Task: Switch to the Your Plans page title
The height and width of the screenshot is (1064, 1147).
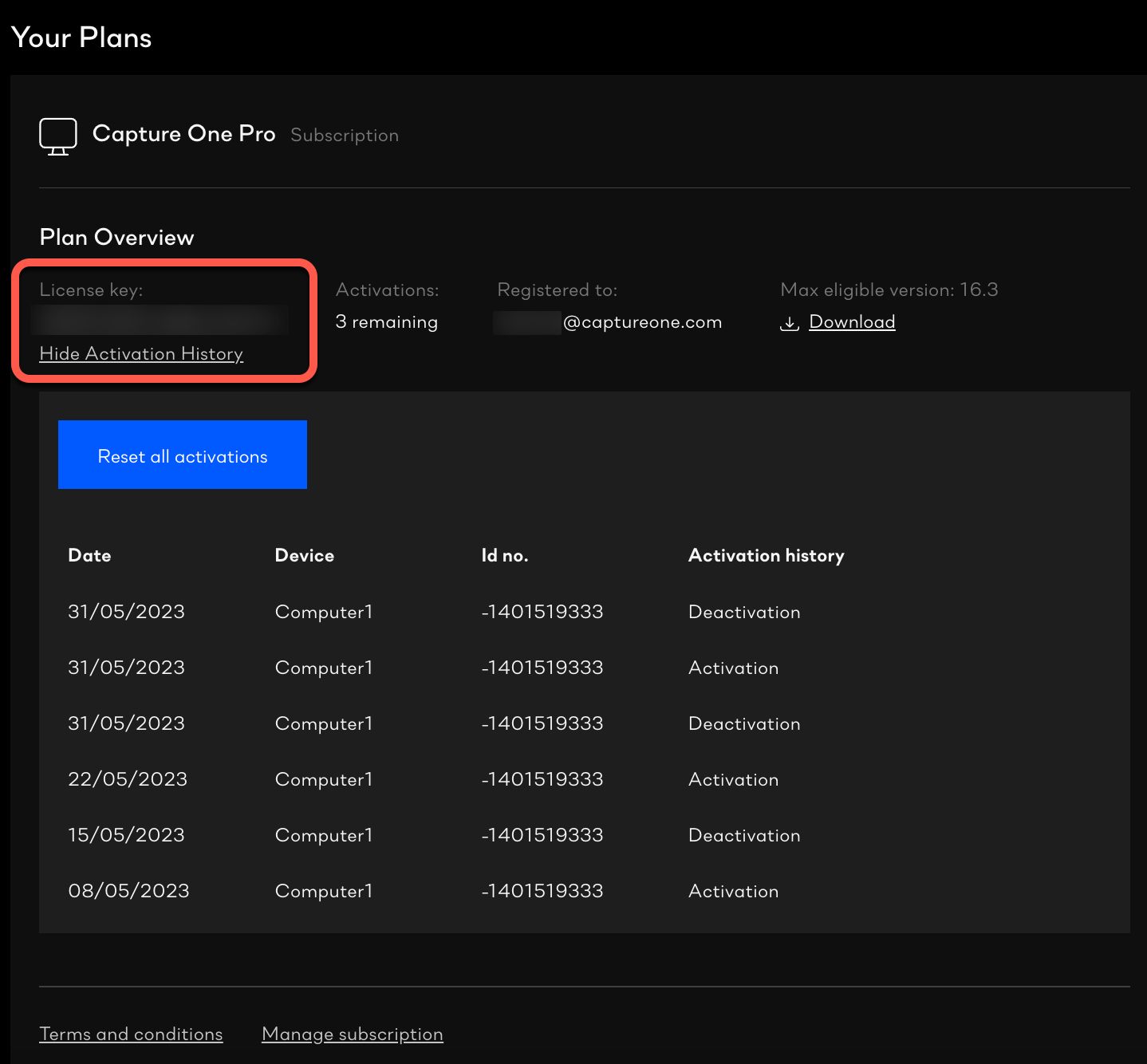Action: 81,37
